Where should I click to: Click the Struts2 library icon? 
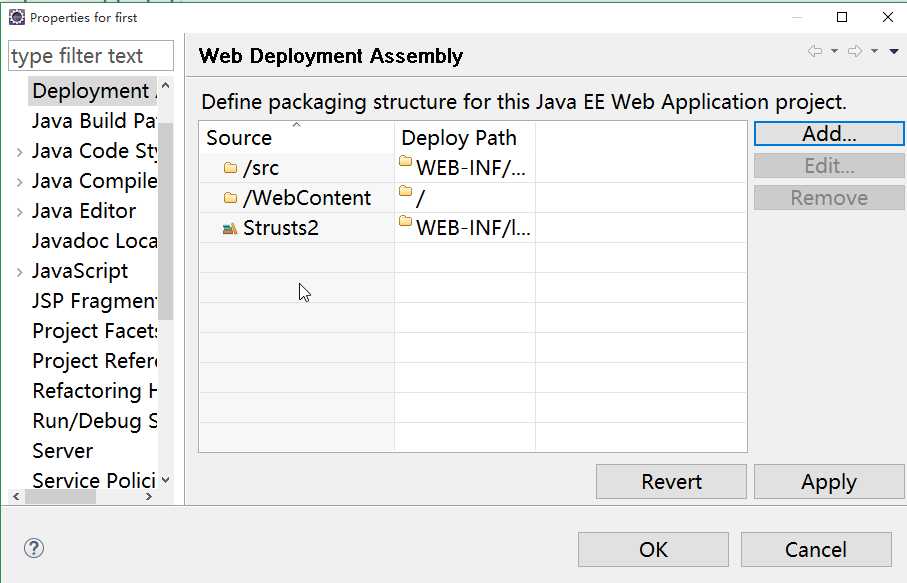tap(230, 228)
